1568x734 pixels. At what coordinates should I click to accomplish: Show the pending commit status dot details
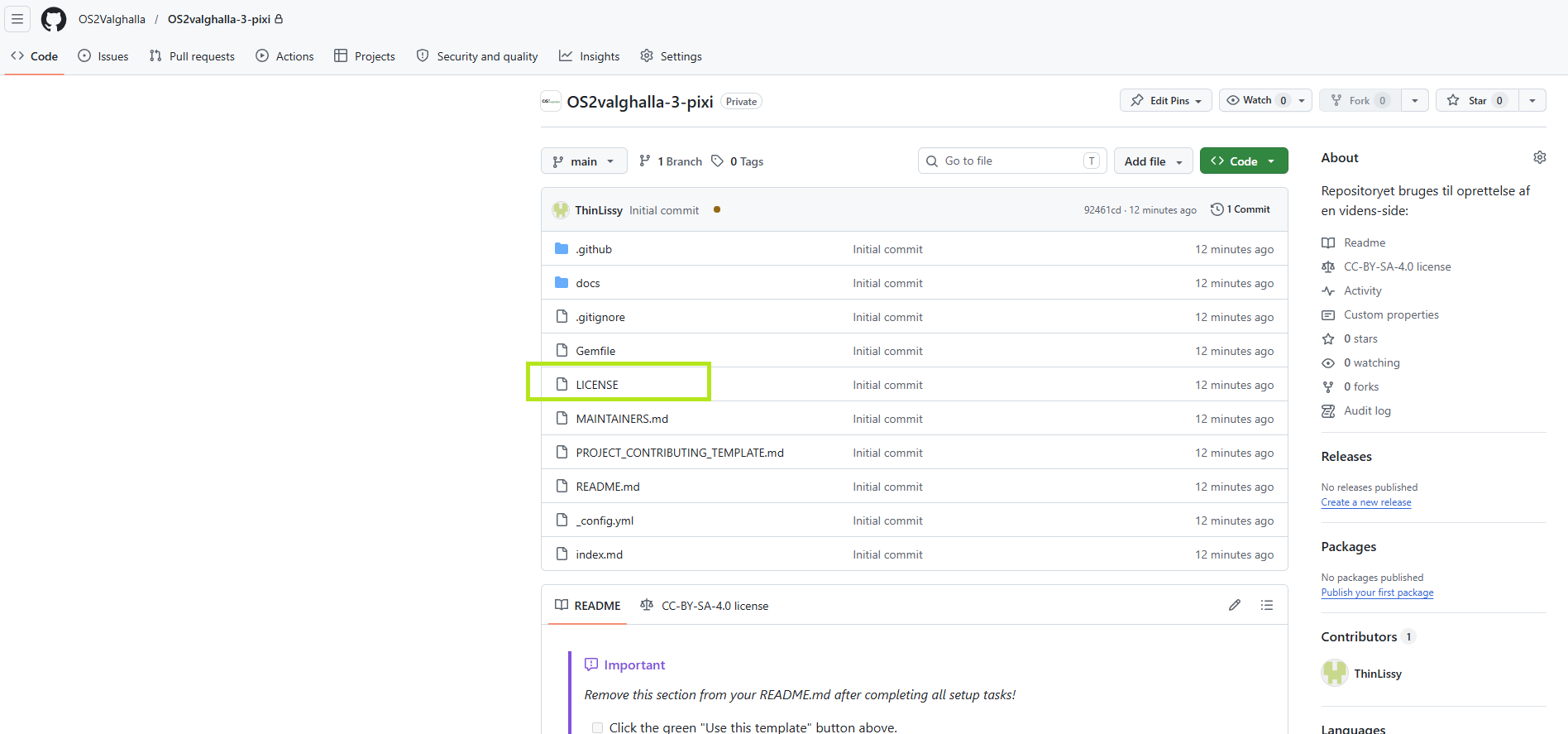click(x=717, y=209)
